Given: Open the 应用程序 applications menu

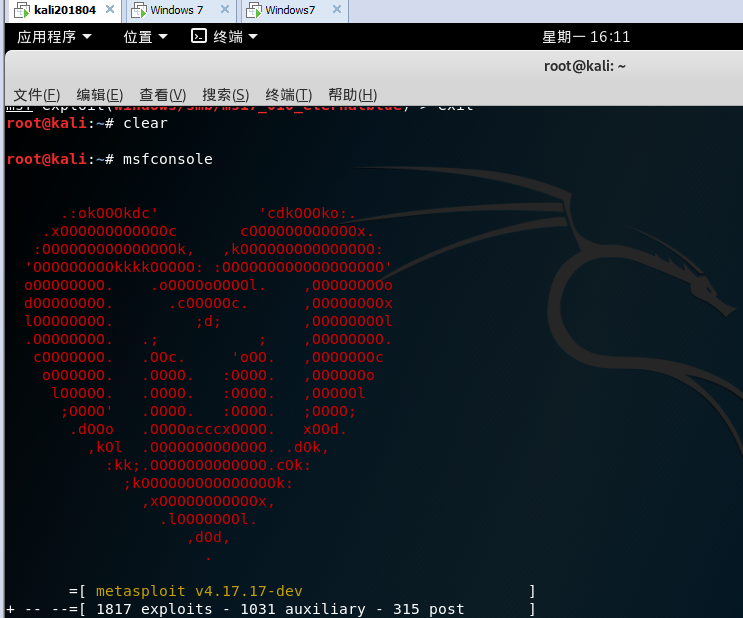Looking at the screenshot, I should (54, 36).
